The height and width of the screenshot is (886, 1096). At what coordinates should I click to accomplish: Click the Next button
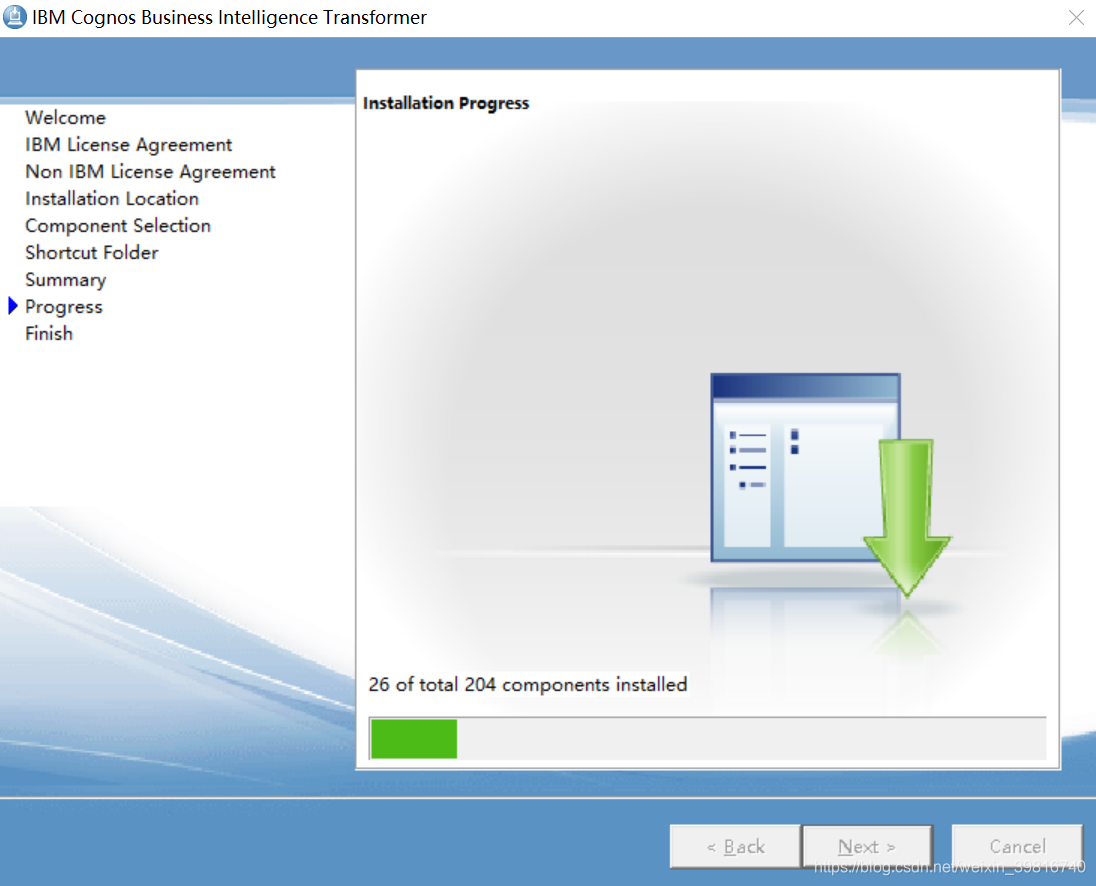(867, 846)
